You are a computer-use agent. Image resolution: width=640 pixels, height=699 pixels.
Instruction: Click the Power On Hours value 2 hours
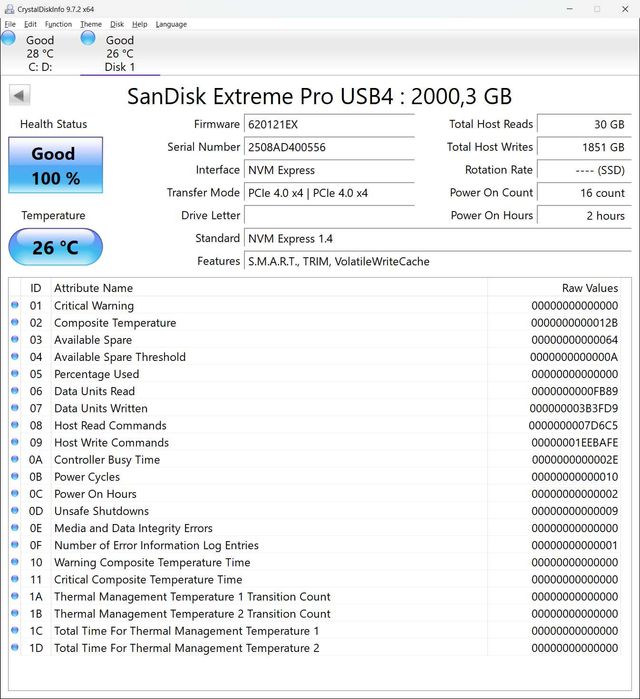click(584, 216)
